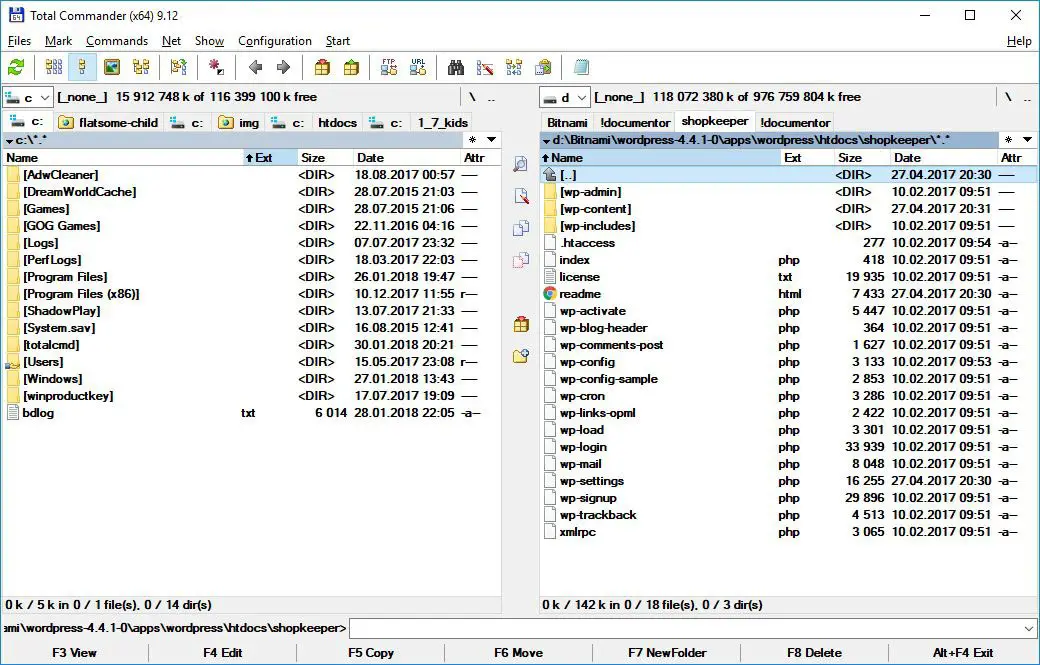Viewport: 1040px width, 665px height.
Task: Open the Help menu
Action: pos(1019,41)
